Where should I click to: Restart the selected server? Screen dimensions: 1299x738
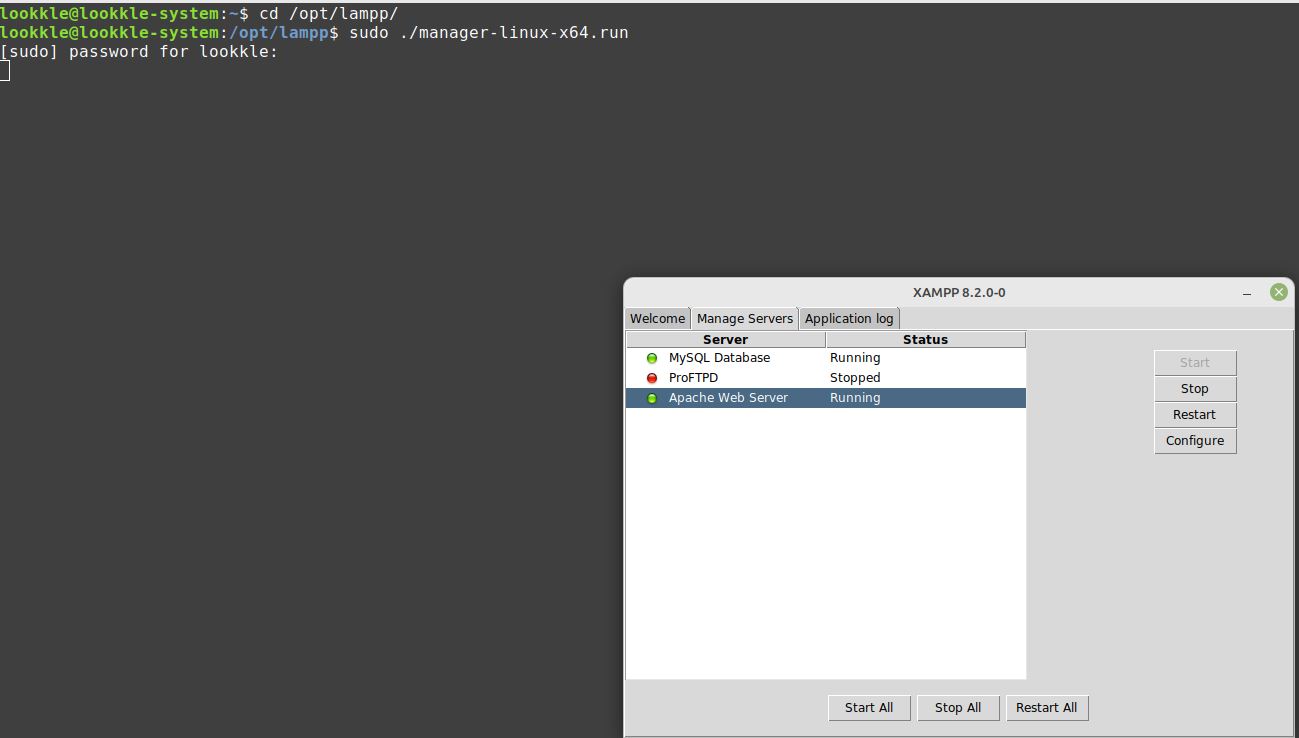[x=1195, y=415]
